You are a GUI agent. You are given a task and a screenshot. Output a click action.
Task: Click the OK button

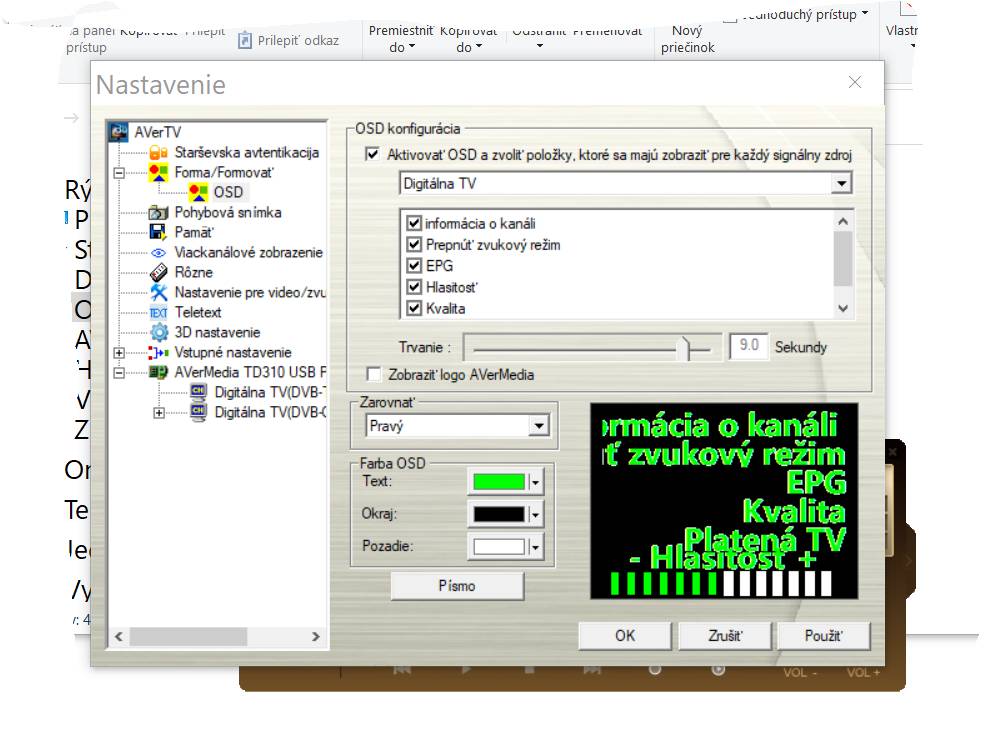point(625,635)
